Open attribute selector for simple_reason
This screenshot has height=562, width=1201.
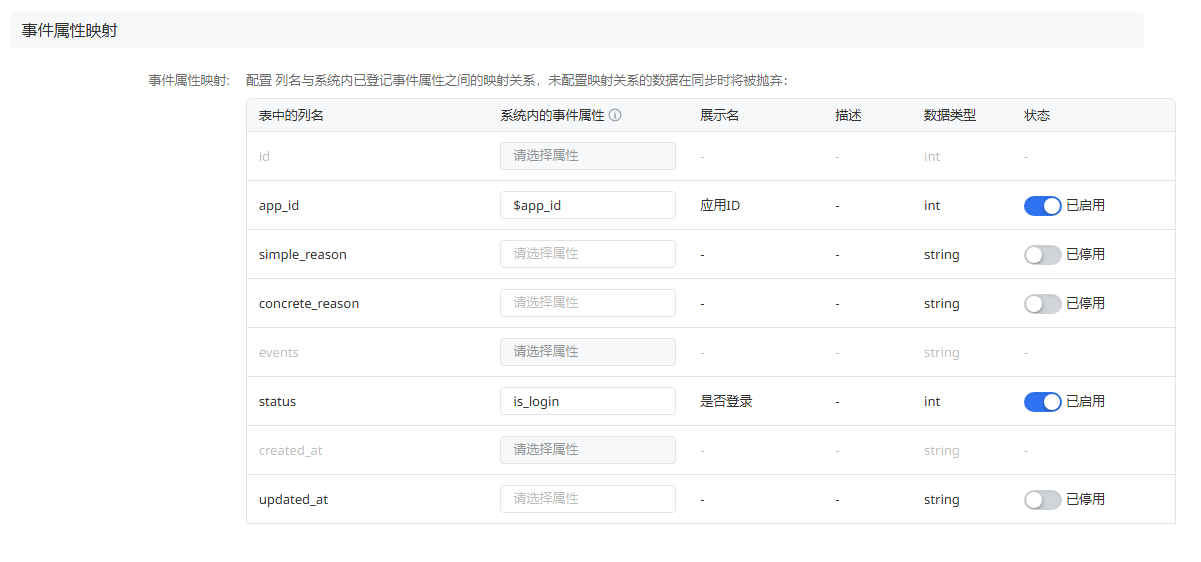pyautogui.click(x=587, y=254)
